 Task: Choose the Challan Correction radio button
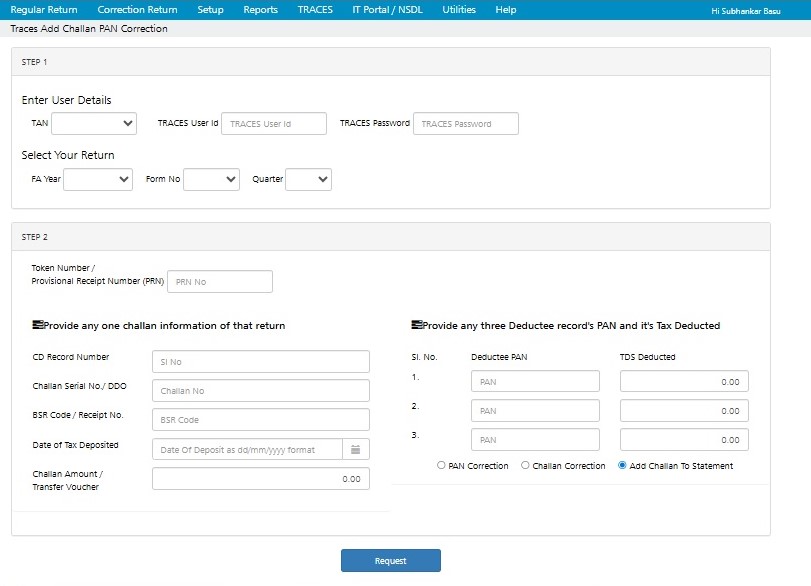[x=526, y=466]
